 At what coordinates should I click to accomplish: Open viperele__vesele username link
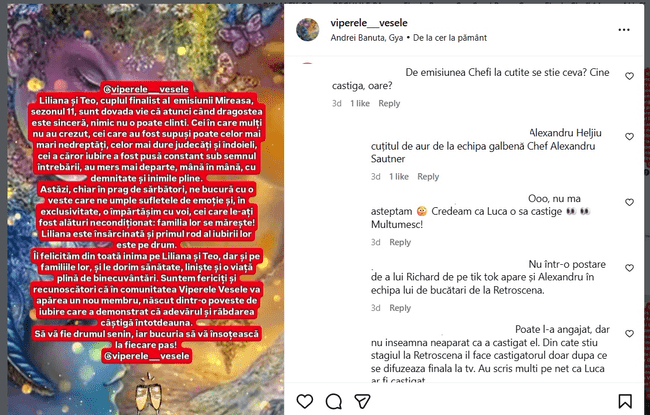[369, 23]
